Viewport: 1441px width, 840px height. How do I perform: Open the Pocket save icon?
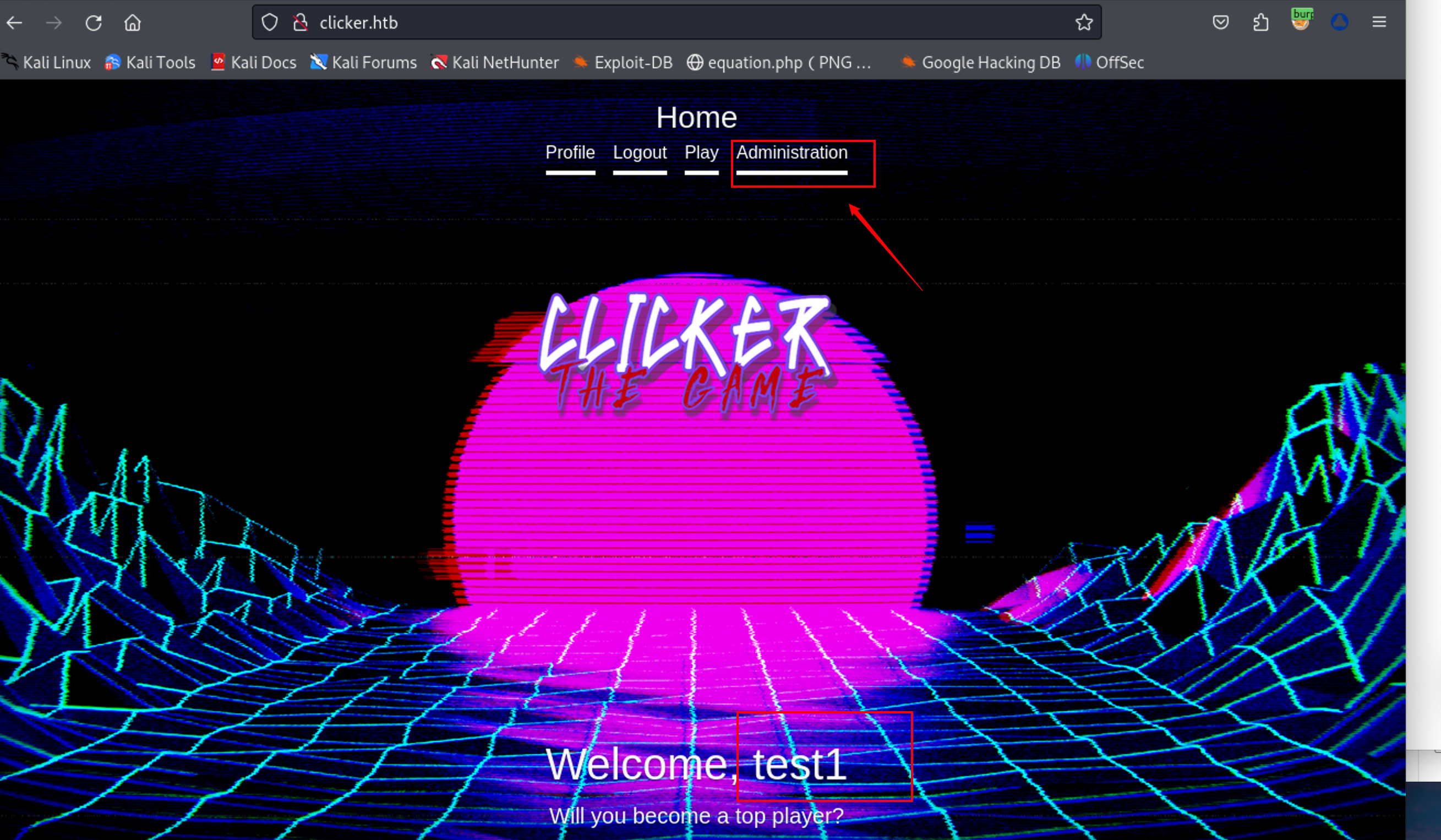[x=1221, y=23]
